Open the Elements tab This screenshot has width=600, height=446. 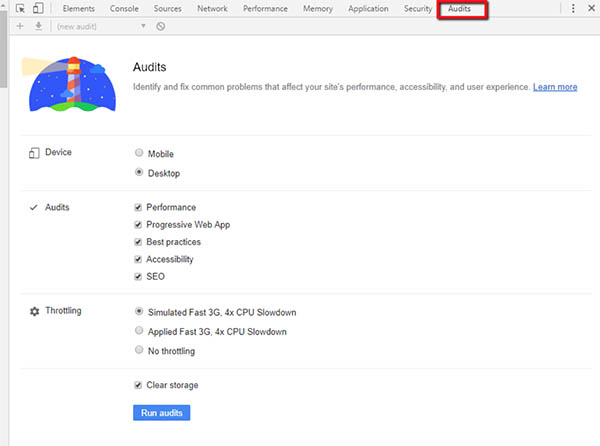(x=78, y=8)
